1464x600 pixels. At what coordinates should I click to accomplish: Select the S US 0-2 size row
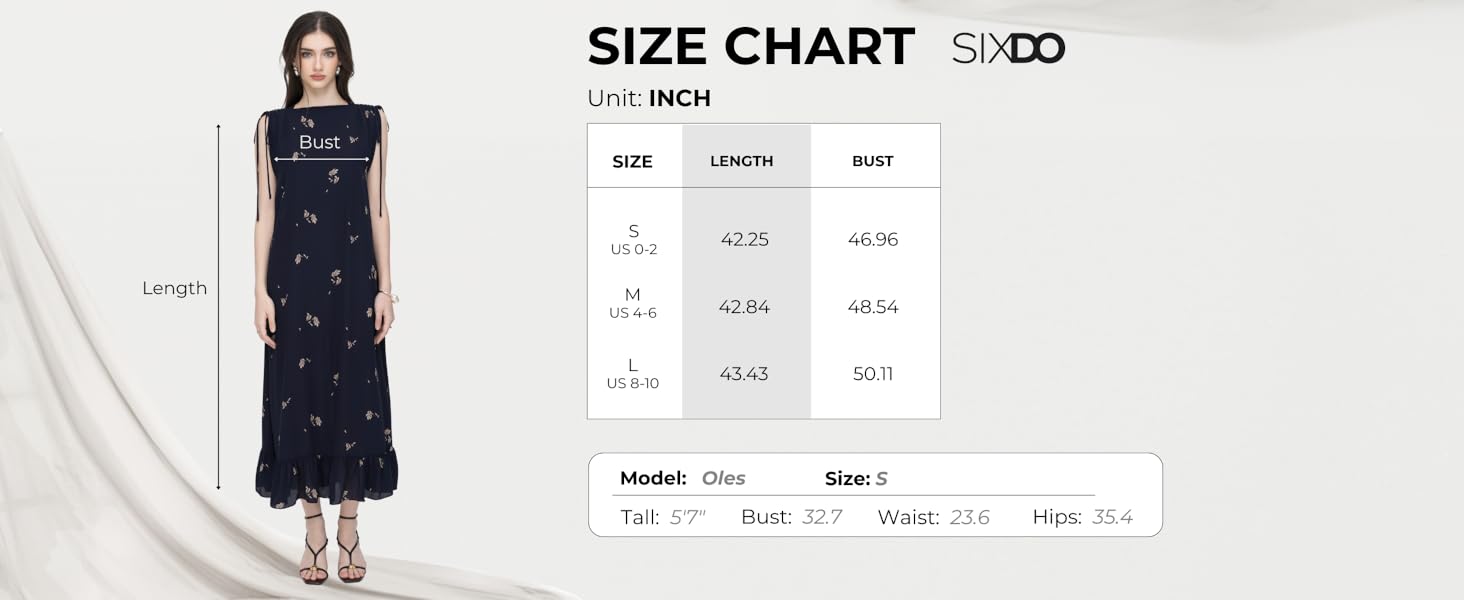pyautogui.click(x=763, y=240)
